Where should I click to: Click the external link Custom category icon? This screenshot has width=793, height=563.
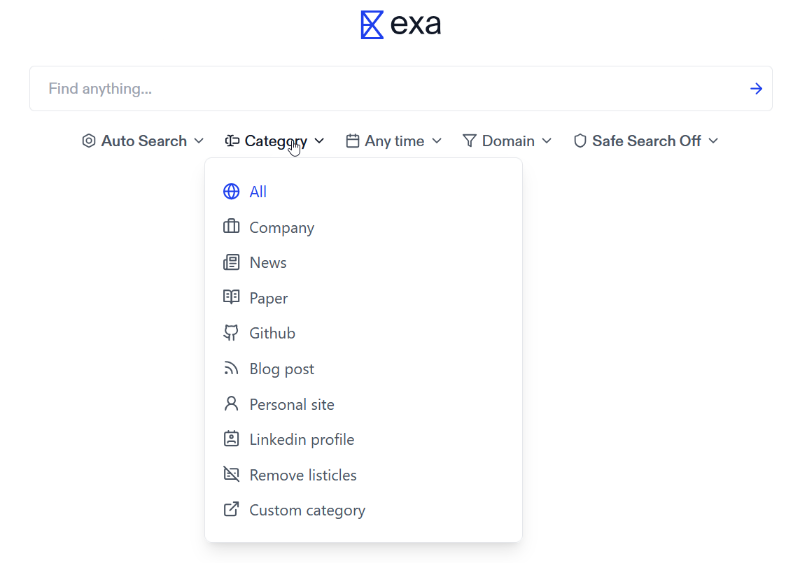231,510
